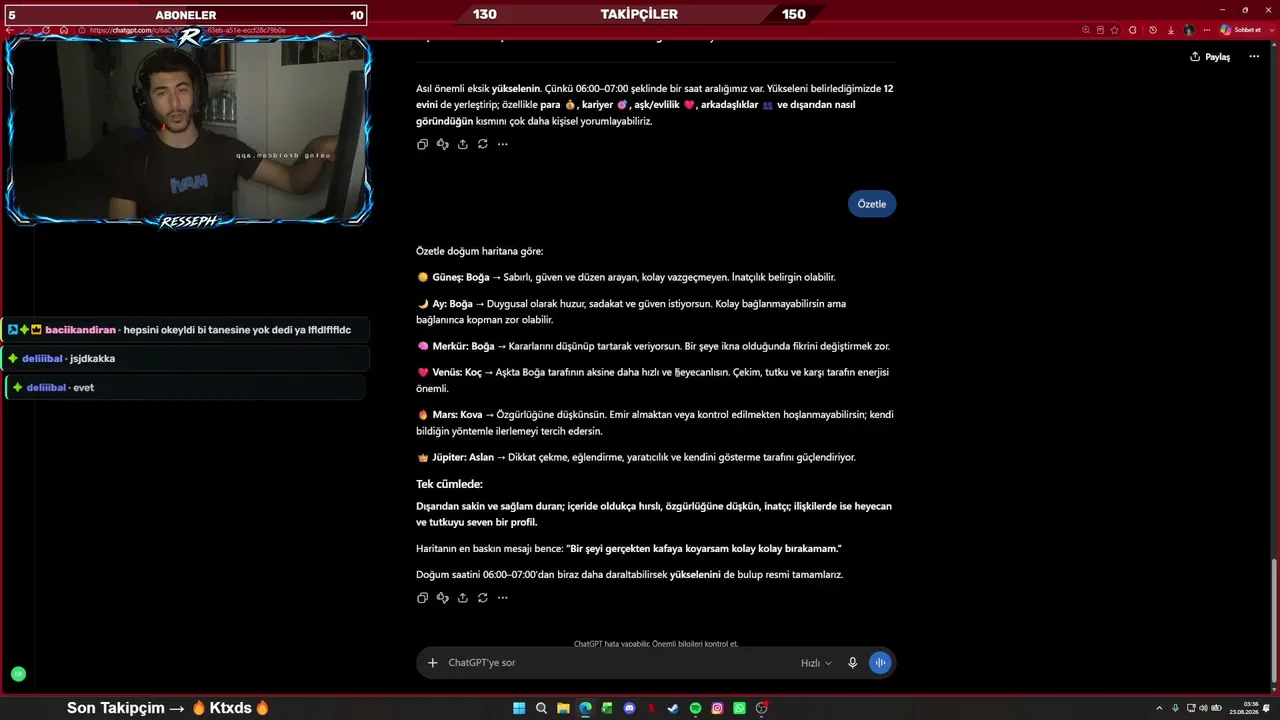Regenerate the summary response ending 'resmi tamamlarız'
The width and height of the screenshot is (1280, 720).
tap(482, 598)
